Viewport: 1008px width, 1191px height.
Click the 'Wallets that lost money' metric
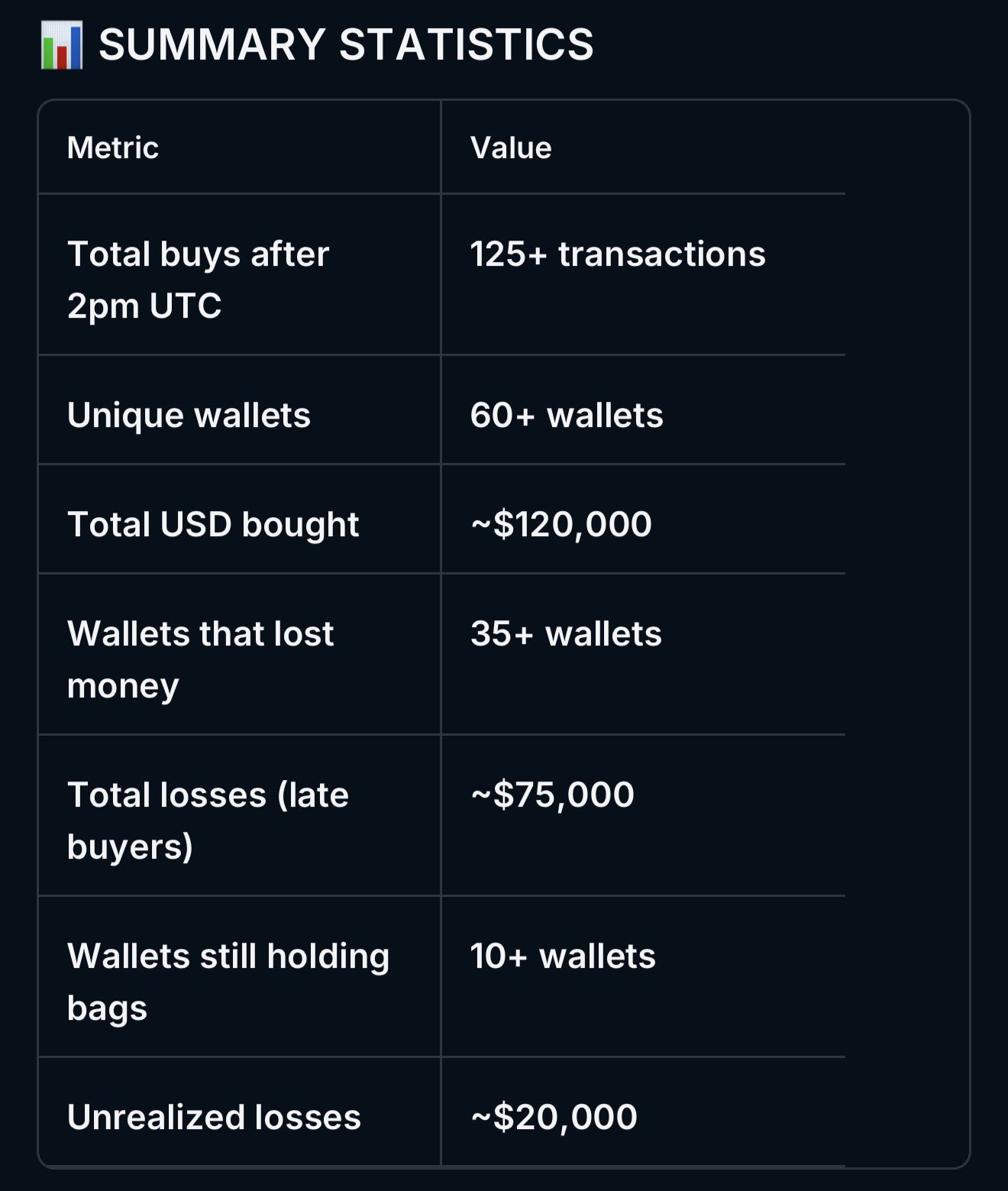click(200, 659)
